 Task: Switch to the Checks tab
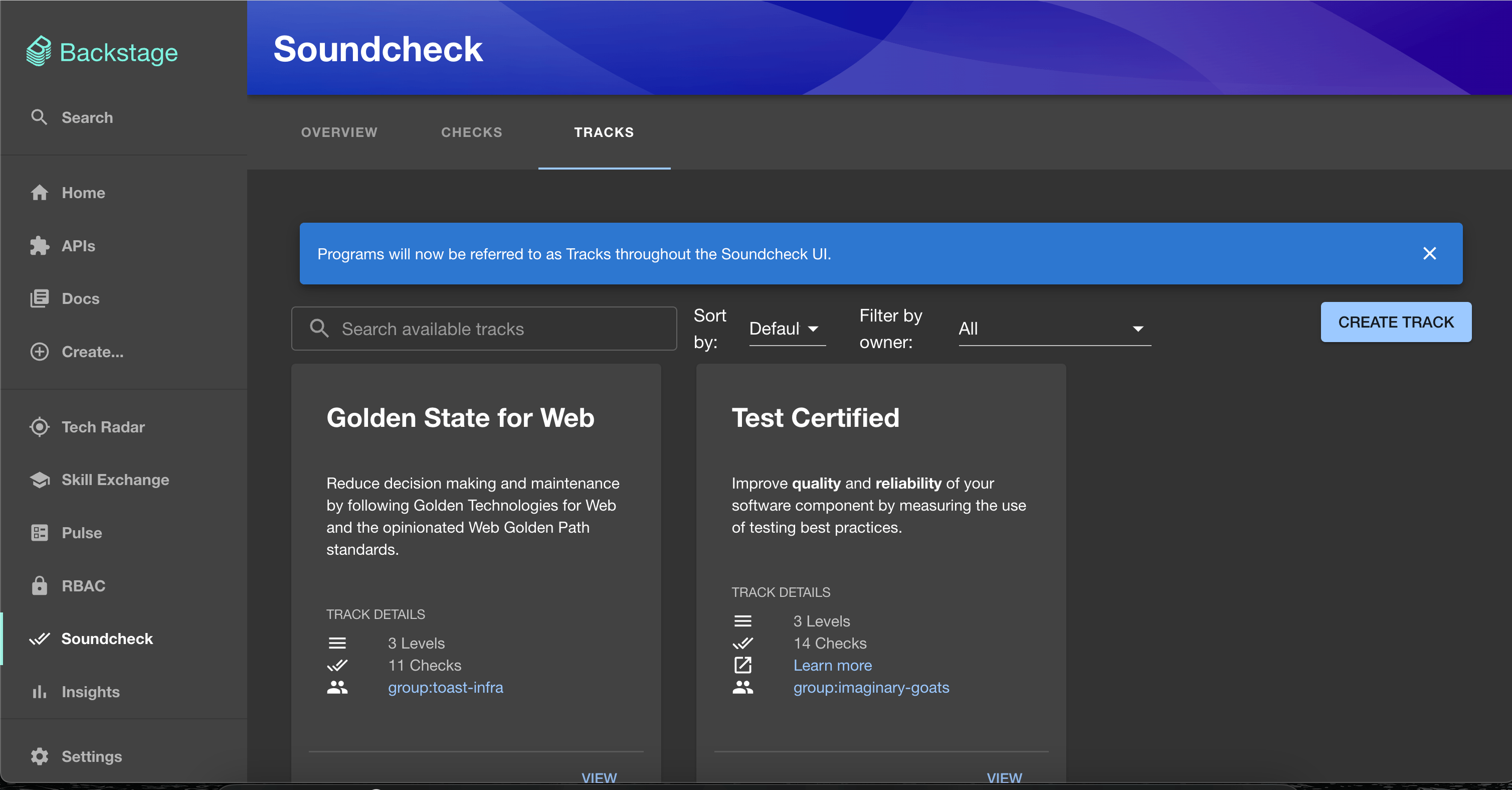[471, 132]
